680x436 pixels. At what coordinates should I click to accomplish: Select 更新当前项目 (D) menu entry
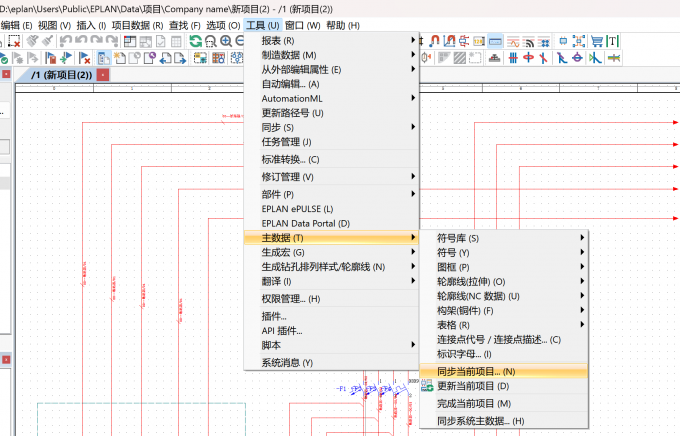tap(503, 386)
